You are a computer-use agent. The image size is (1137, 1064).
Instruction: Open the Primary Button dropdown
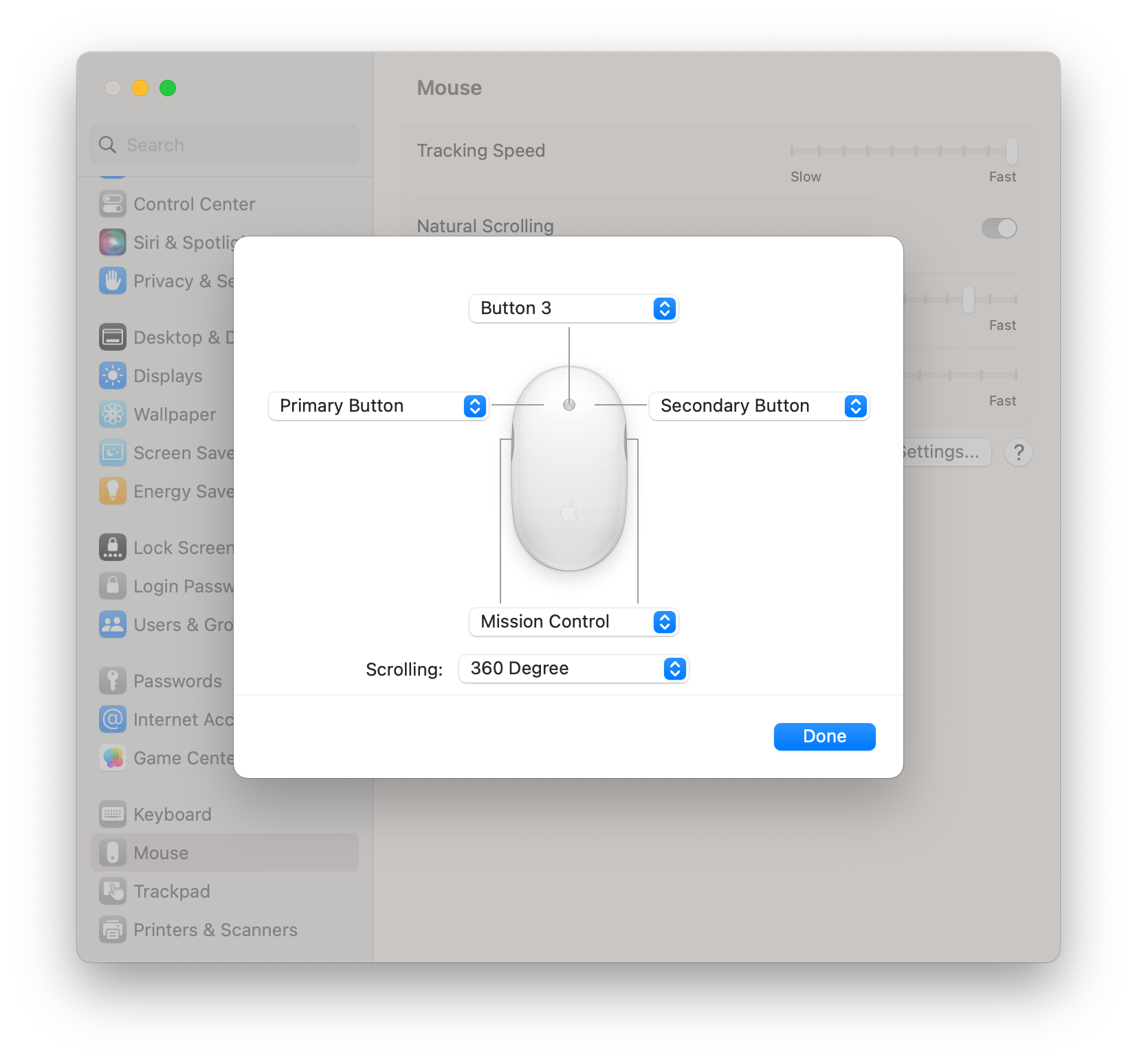(x=378, y=406)
